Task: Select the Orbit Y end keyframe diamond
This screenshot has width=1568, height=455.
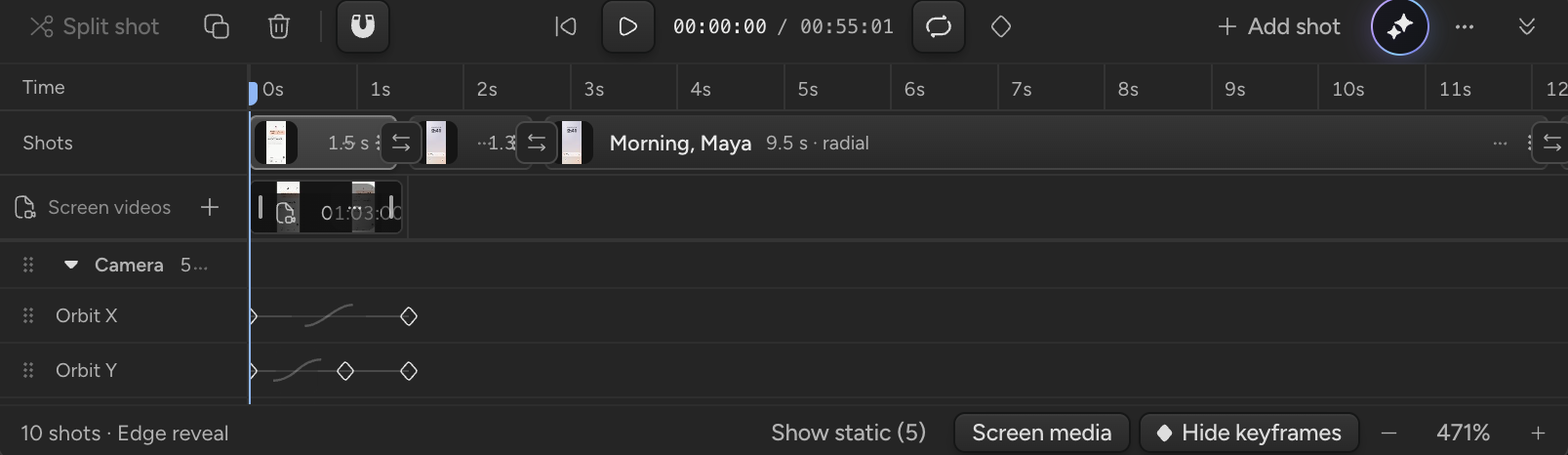Action: pos(409,371)
